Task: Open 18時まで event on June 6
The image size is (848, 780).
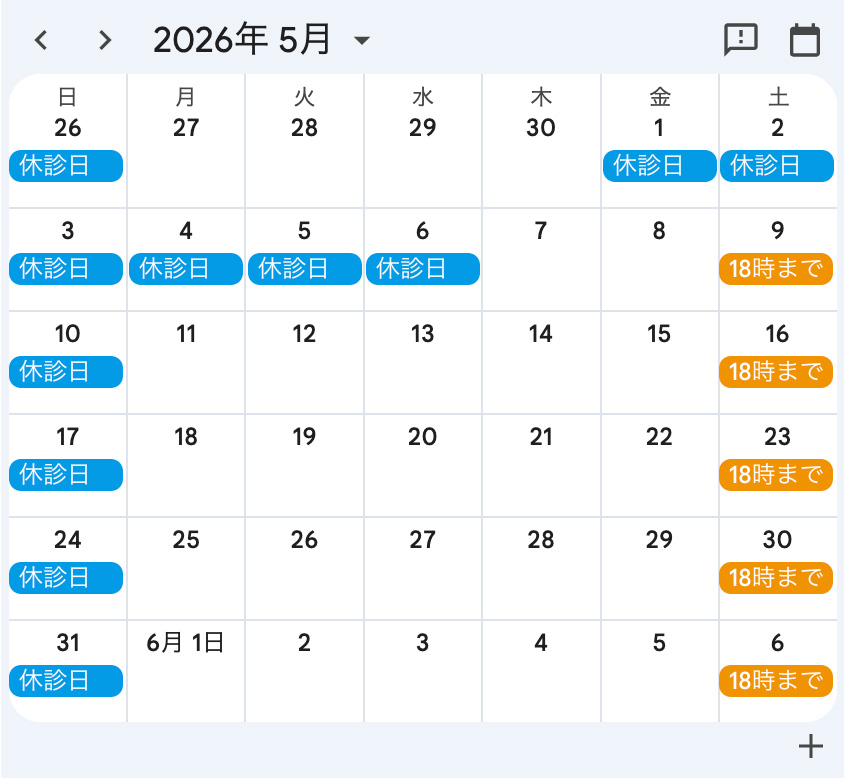Action: coord(776,681)
